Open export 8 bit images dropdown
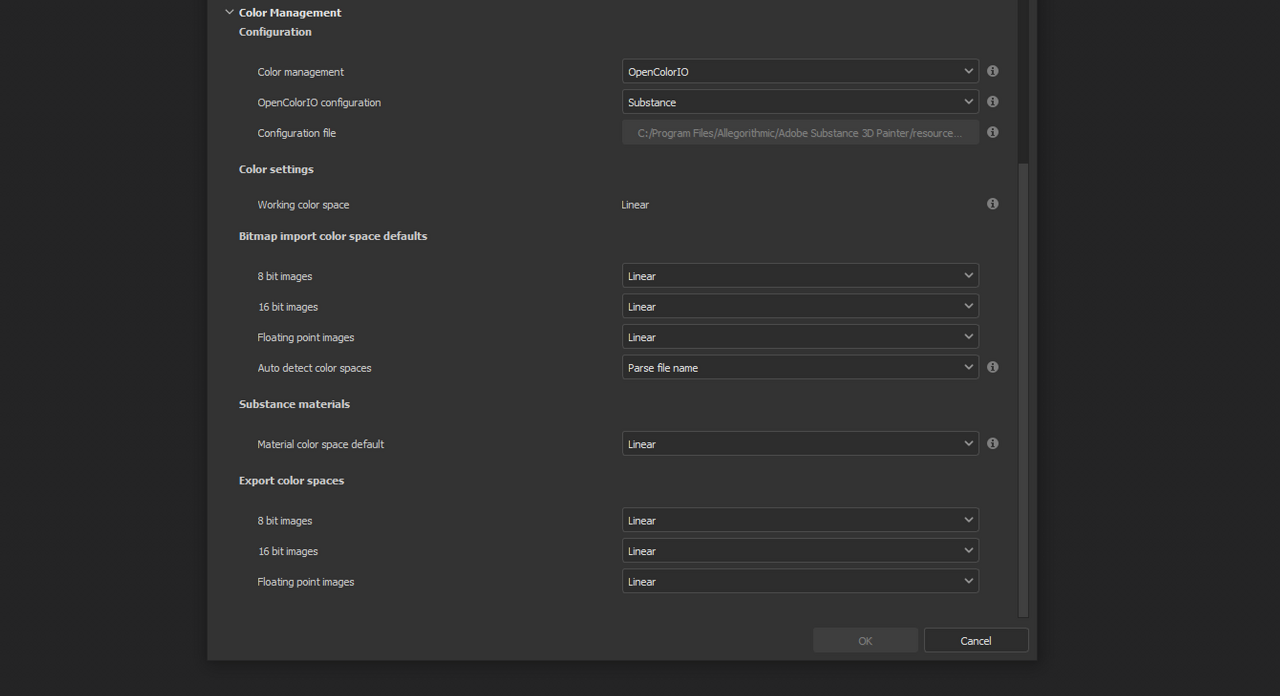The image size is (1280, 696). [800, 520]
